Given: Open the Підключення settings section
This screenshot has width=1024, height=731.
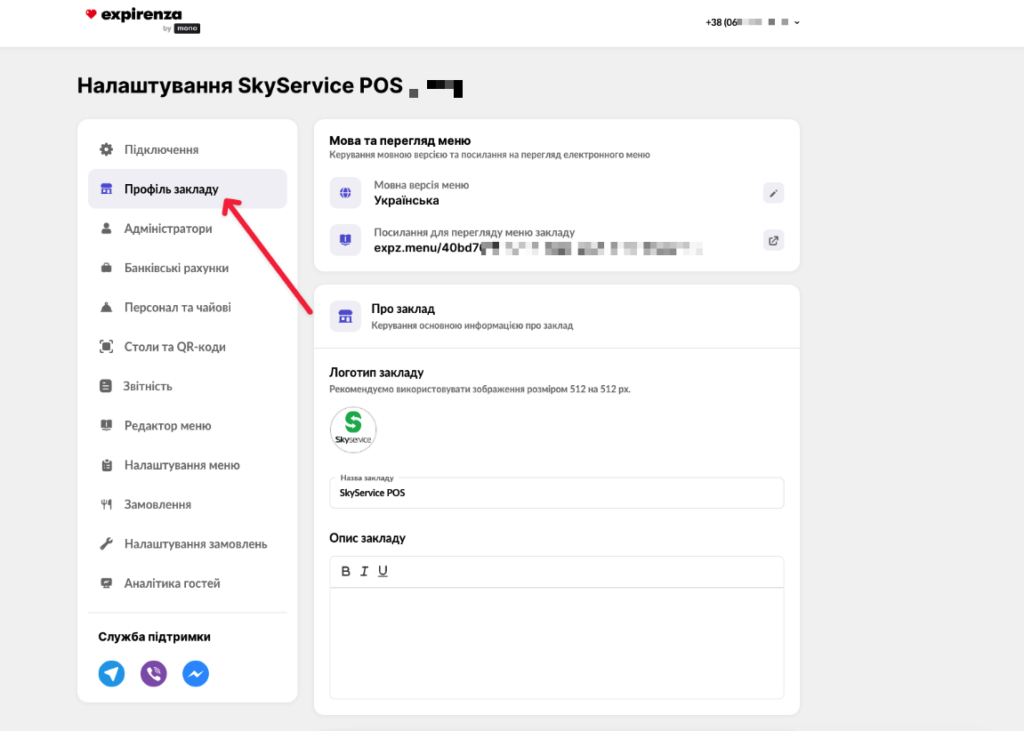Looking at the screenshot, I should pyautogui.click(x=161, y=150).
